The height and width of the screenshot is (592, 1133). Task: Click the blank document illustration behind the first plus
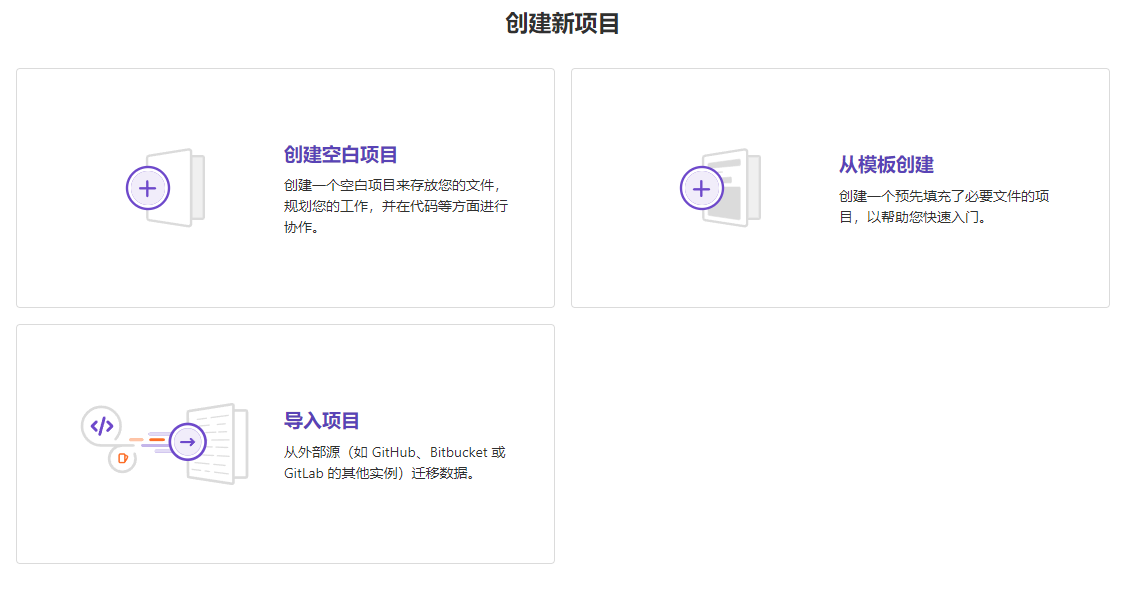186,187
